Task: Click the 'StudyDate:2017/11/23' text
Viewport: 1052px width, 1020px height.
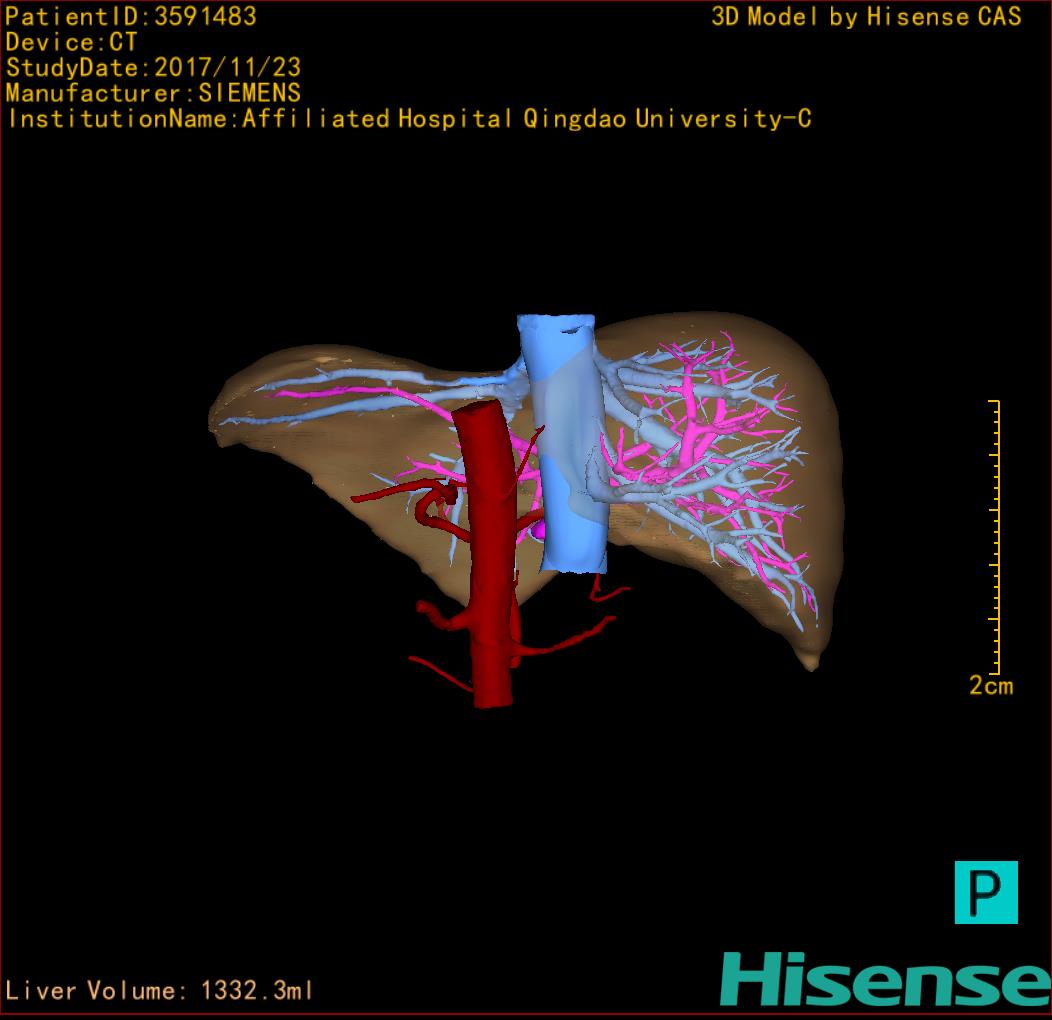Action: pyautogui.click(x=154, y=67)
